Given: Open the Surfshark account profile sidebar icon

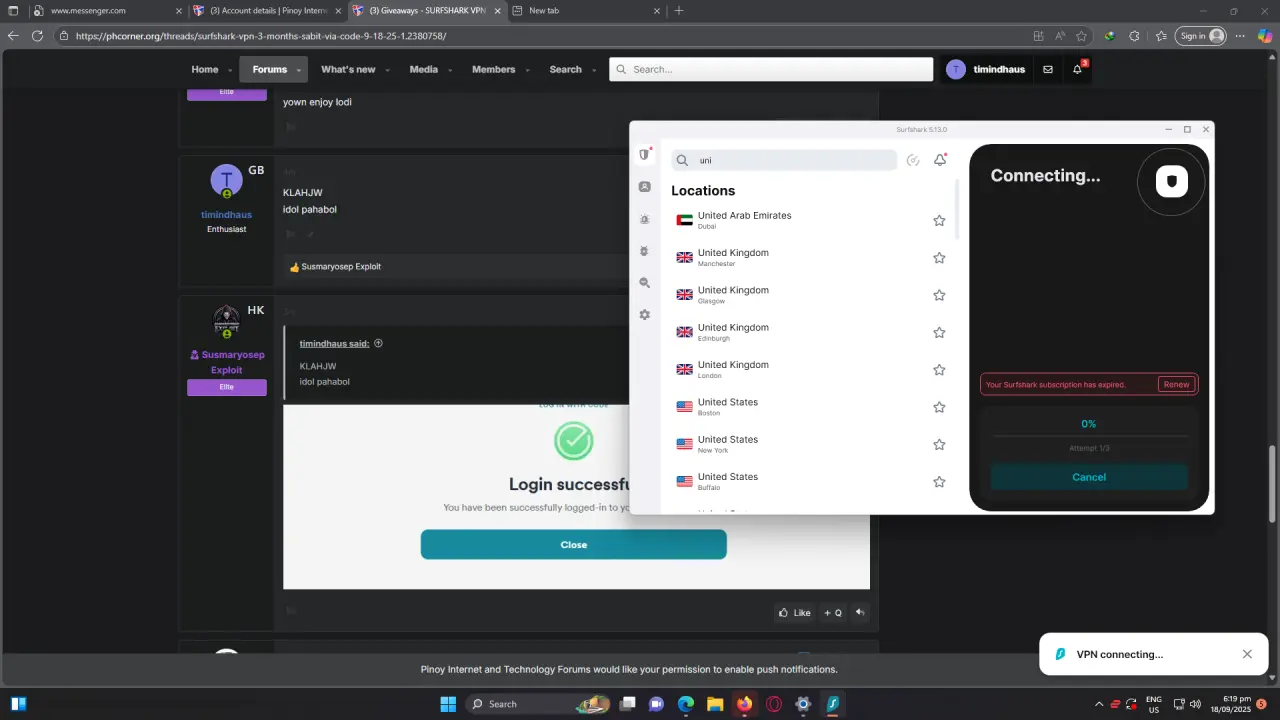Looking at the screenshot, I should (645, 187).
